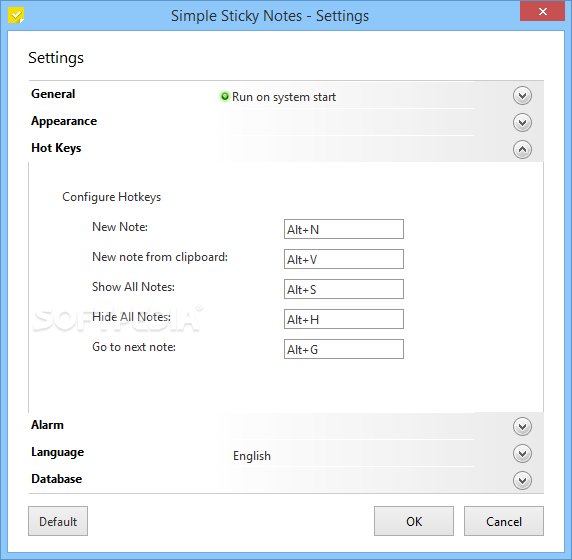Expand the Appearance section chevron
The width and height of the screenshot is (572, 560).
[x=522, y=123]
